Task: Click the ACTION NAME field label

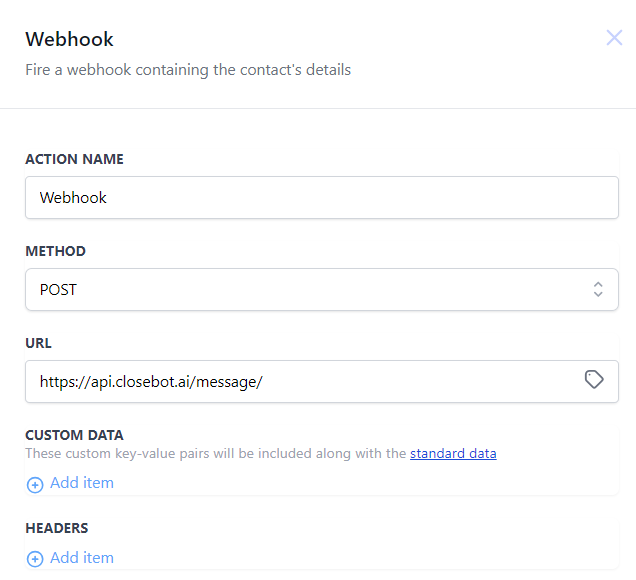Action: [74, 159]
